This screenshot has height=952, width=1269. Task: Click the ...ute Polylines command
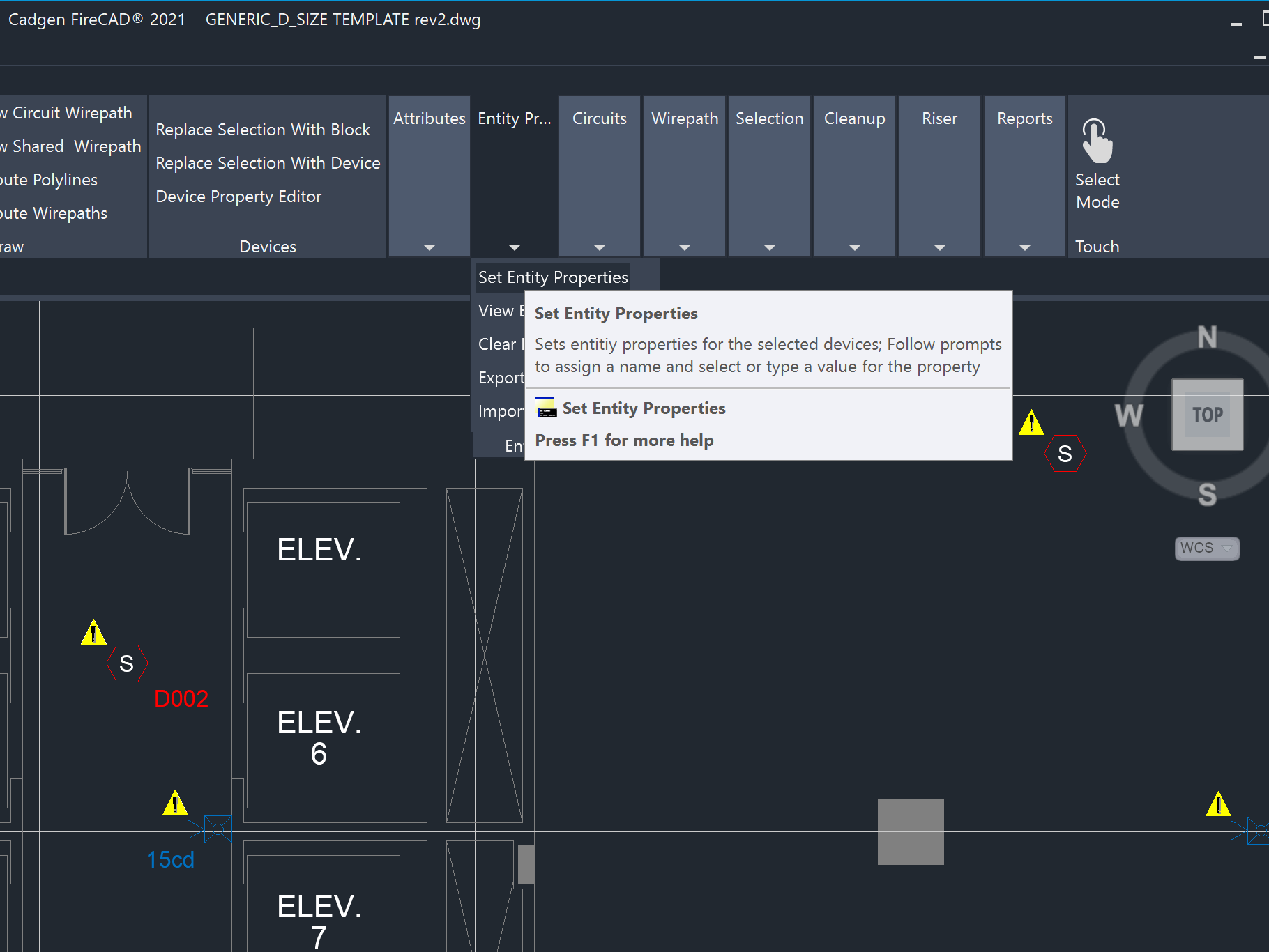[49, 180]
